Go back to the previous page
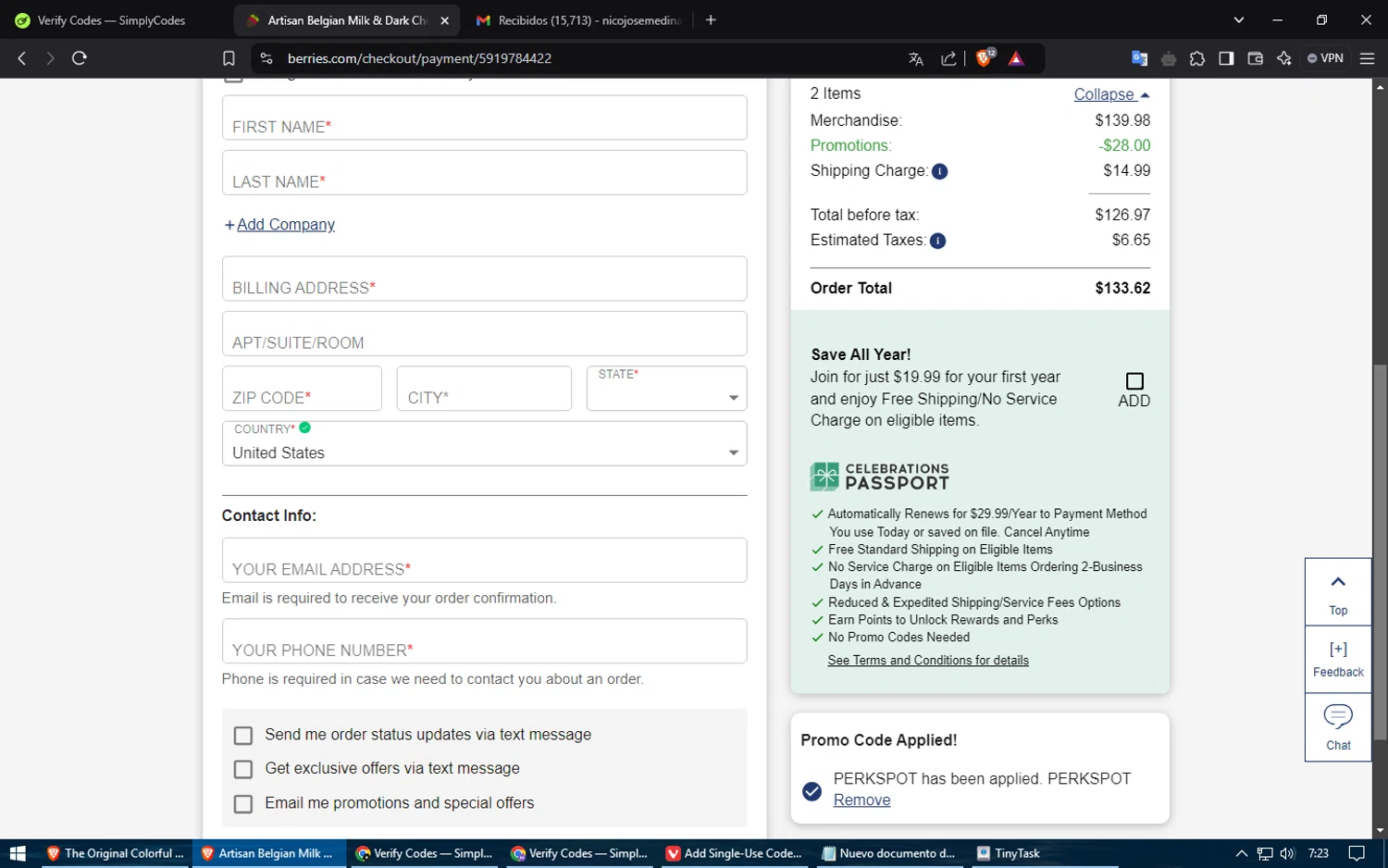This screenshot has height=868, width=1388. [x=22, y=58]
